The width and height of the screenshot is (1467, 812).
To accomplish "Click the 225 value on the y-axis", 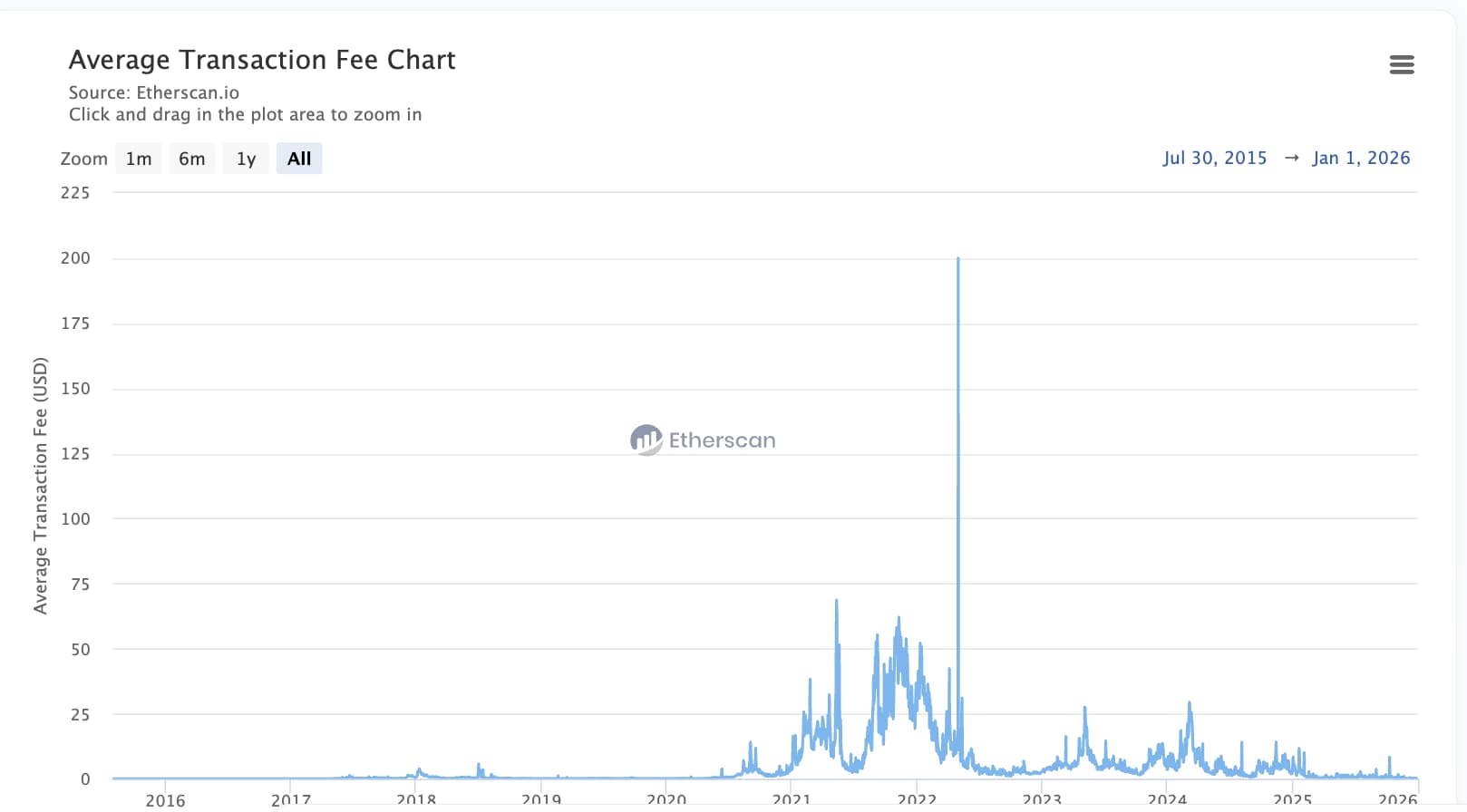I will 77,193.
